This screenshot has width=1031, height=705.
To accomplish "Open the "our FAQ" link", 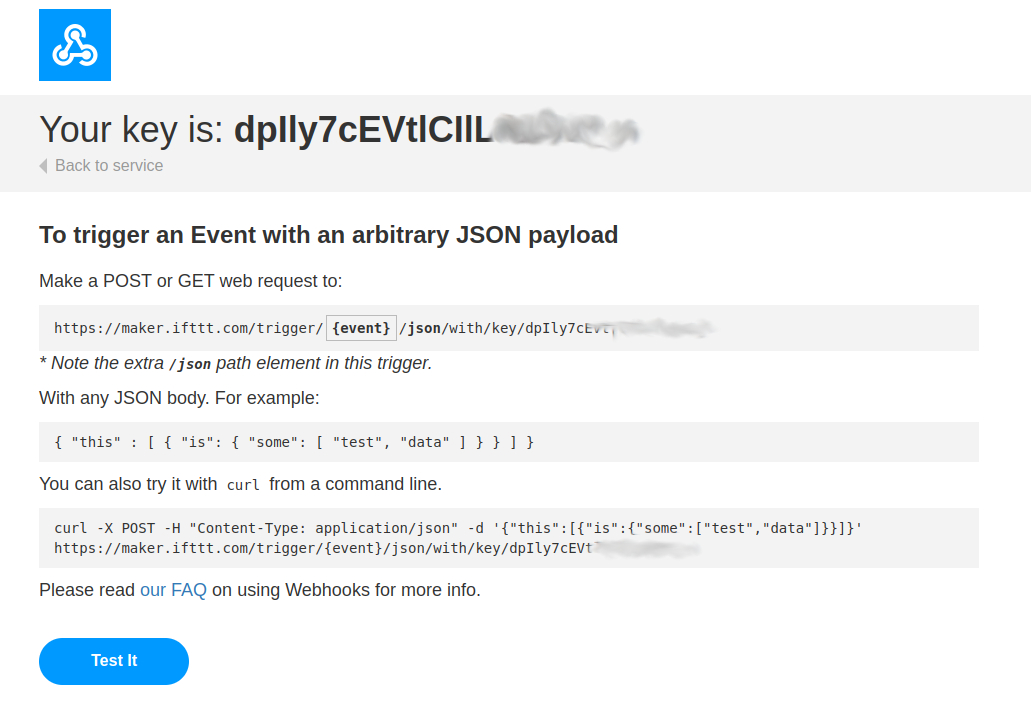I will pos(173,590).
